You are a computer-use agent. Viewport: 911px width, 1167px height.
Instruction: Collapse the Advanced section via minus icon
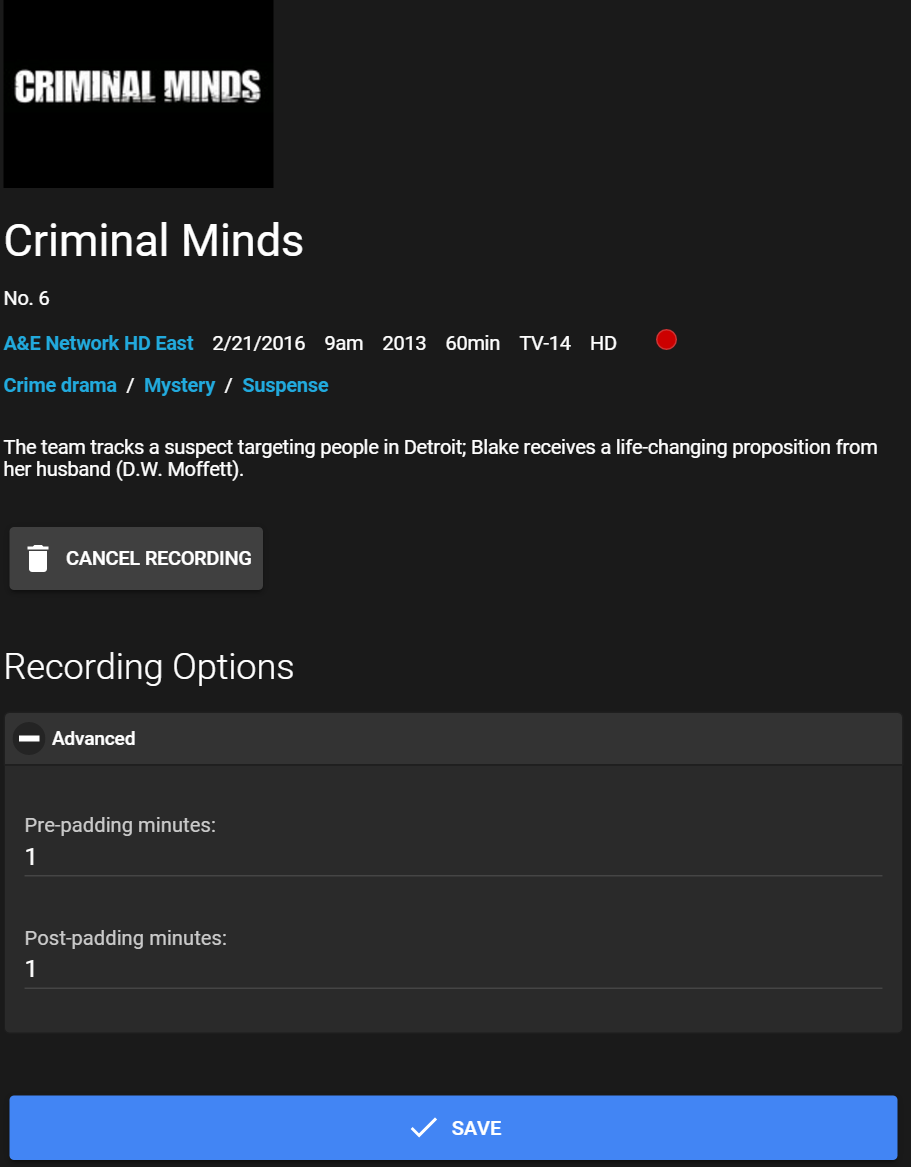tap(29, 739)
